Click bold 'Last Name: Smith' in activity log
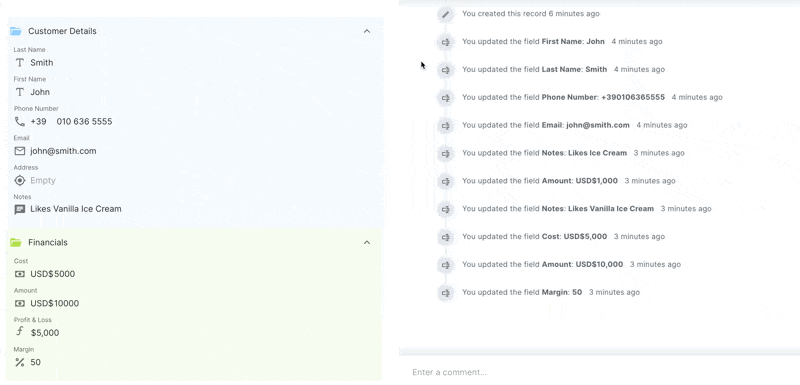800x385 pixels. 574,69
